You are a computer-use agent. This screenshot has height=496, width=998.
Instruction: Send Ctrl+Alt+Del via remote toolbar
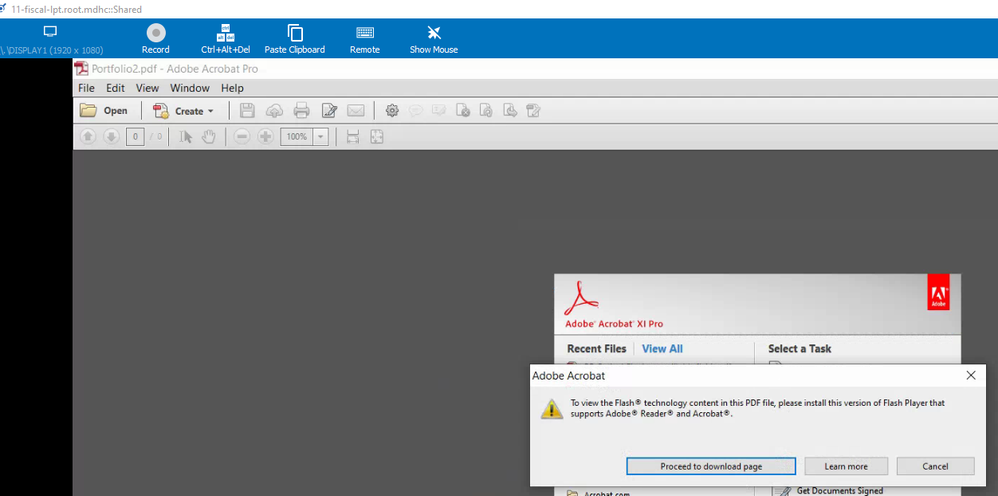click(x=225, y=39)
